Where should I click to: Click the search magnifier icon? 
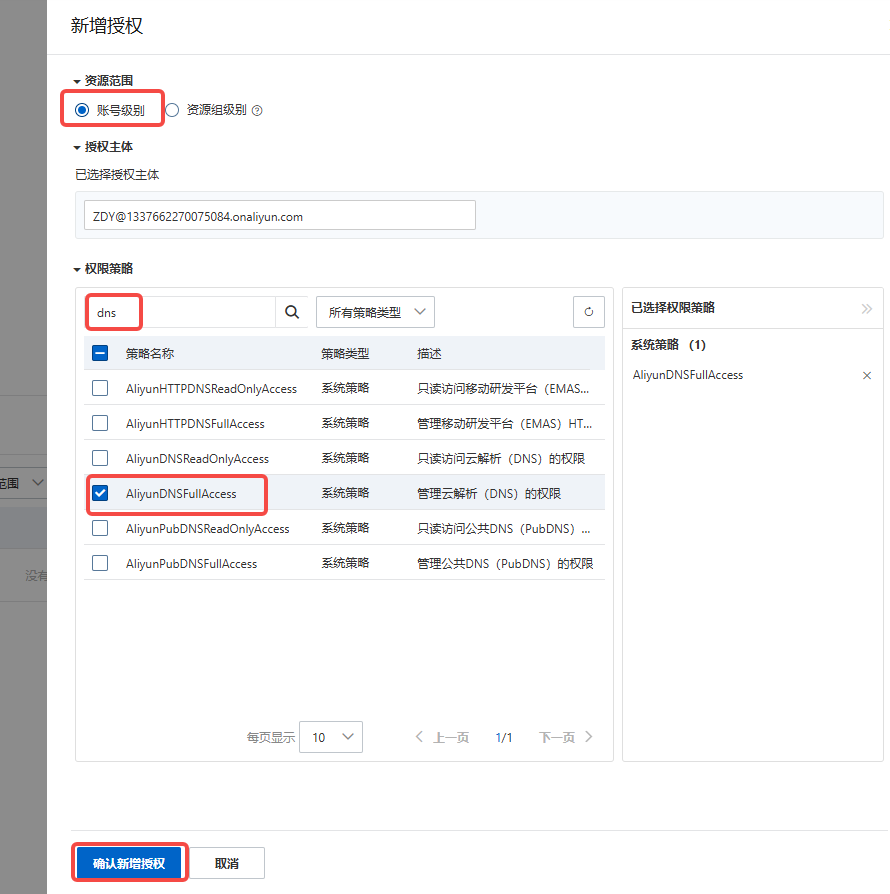pyautogui.click(x=292, y=312)
